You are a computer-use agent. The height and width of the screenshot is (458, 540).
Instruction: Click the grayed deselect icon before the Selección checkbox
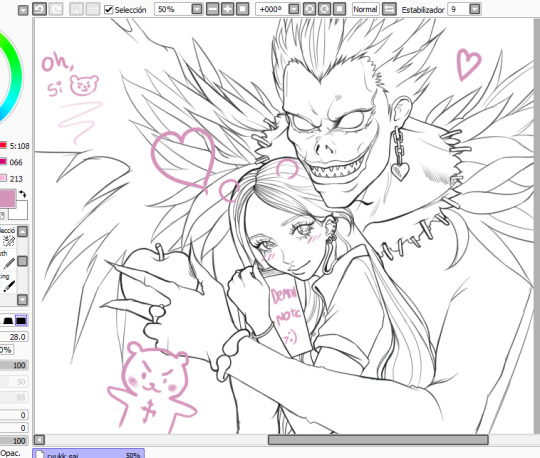[x=76, y=9]
